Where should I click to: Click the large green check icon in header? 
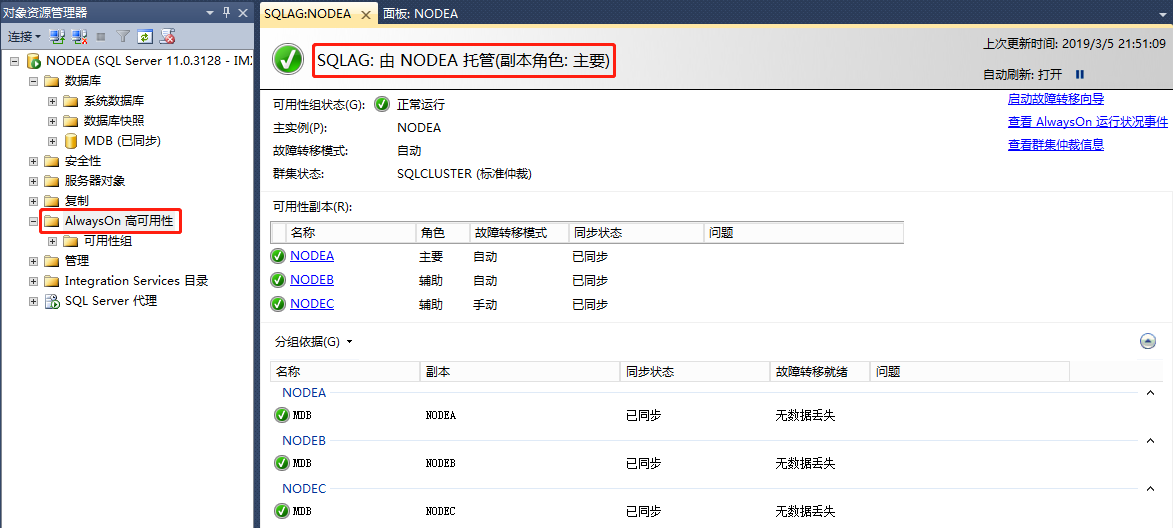(x=287, y=60)
